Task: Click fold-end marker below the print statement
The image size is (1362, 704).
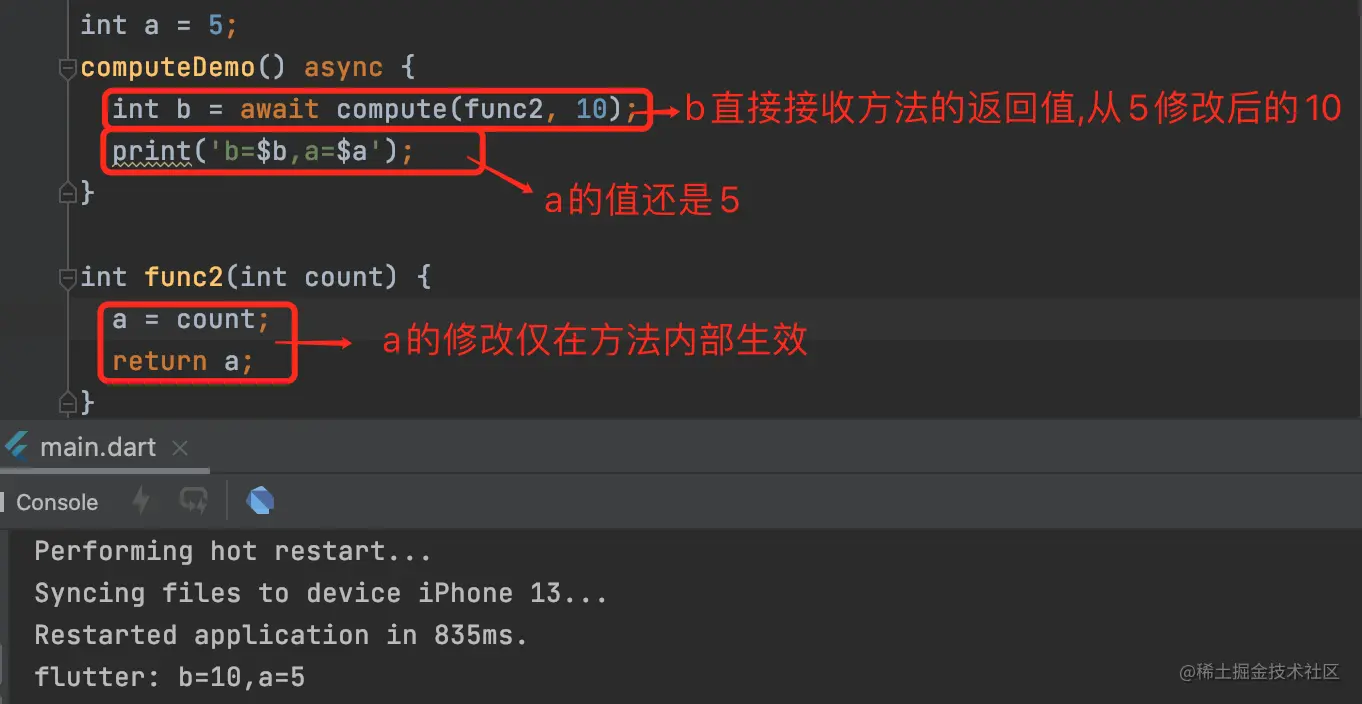Action: click(x=67, y=192)
